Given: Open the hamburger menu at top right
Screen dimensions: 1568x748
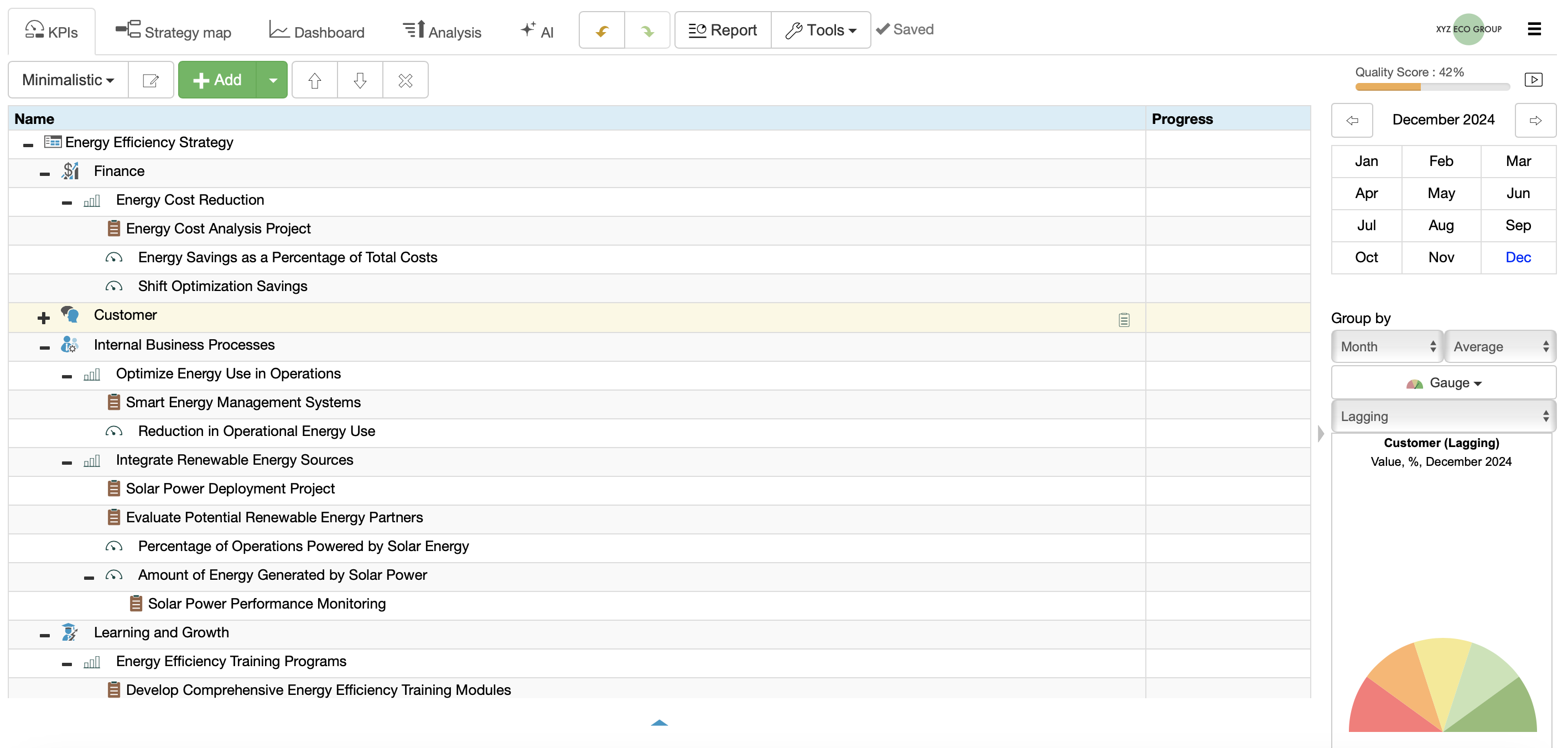Looking at the screenshot, I should click(x=1534, y=29).
